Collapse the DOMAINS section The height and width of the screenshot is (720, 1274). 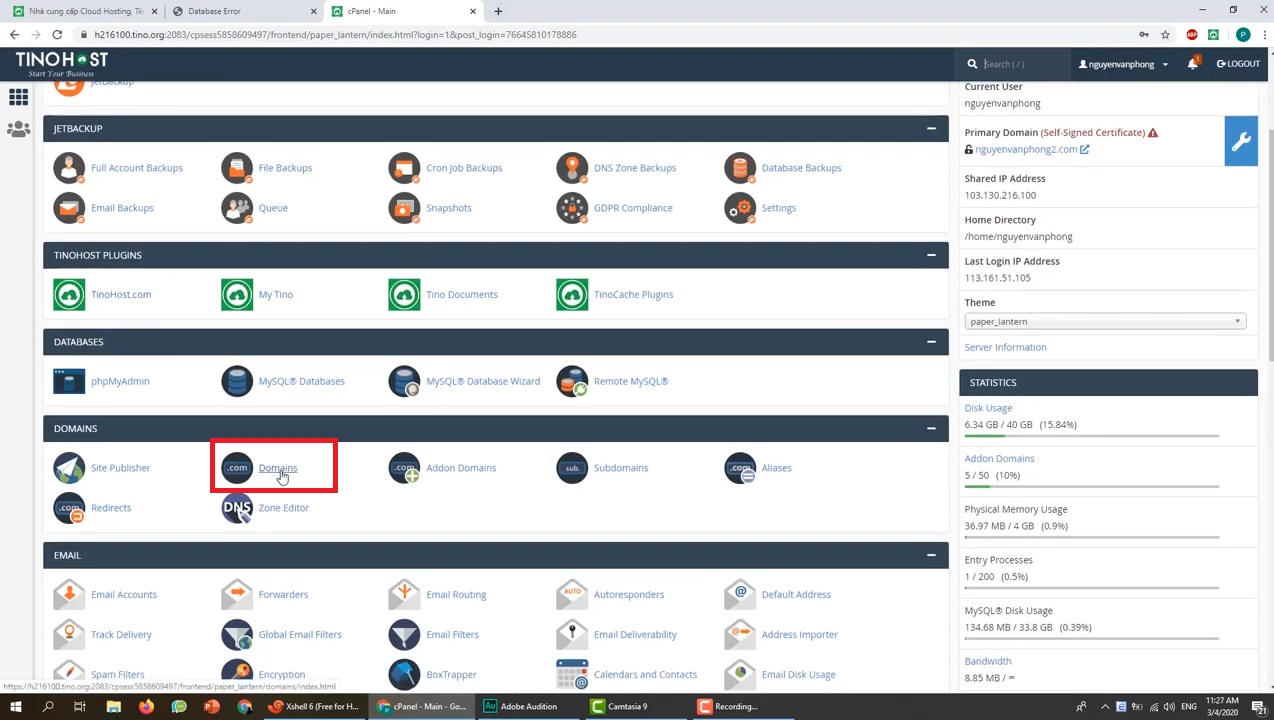pos(931,428)
